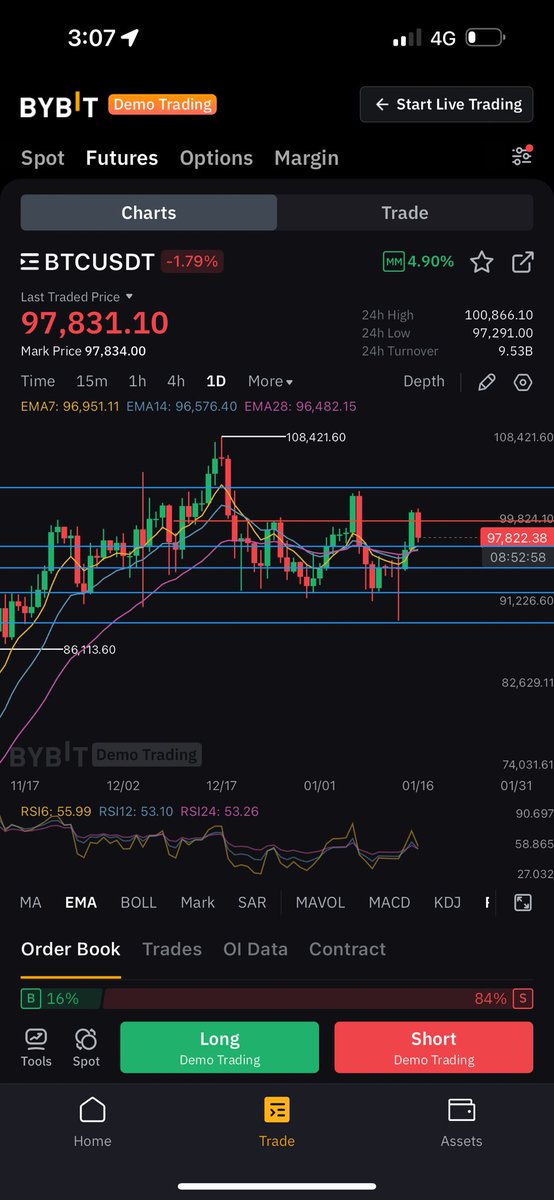Viewport: 554px width, 1200px height.
Task: Select the 1D chart interval
Action: tap(216, 381)
